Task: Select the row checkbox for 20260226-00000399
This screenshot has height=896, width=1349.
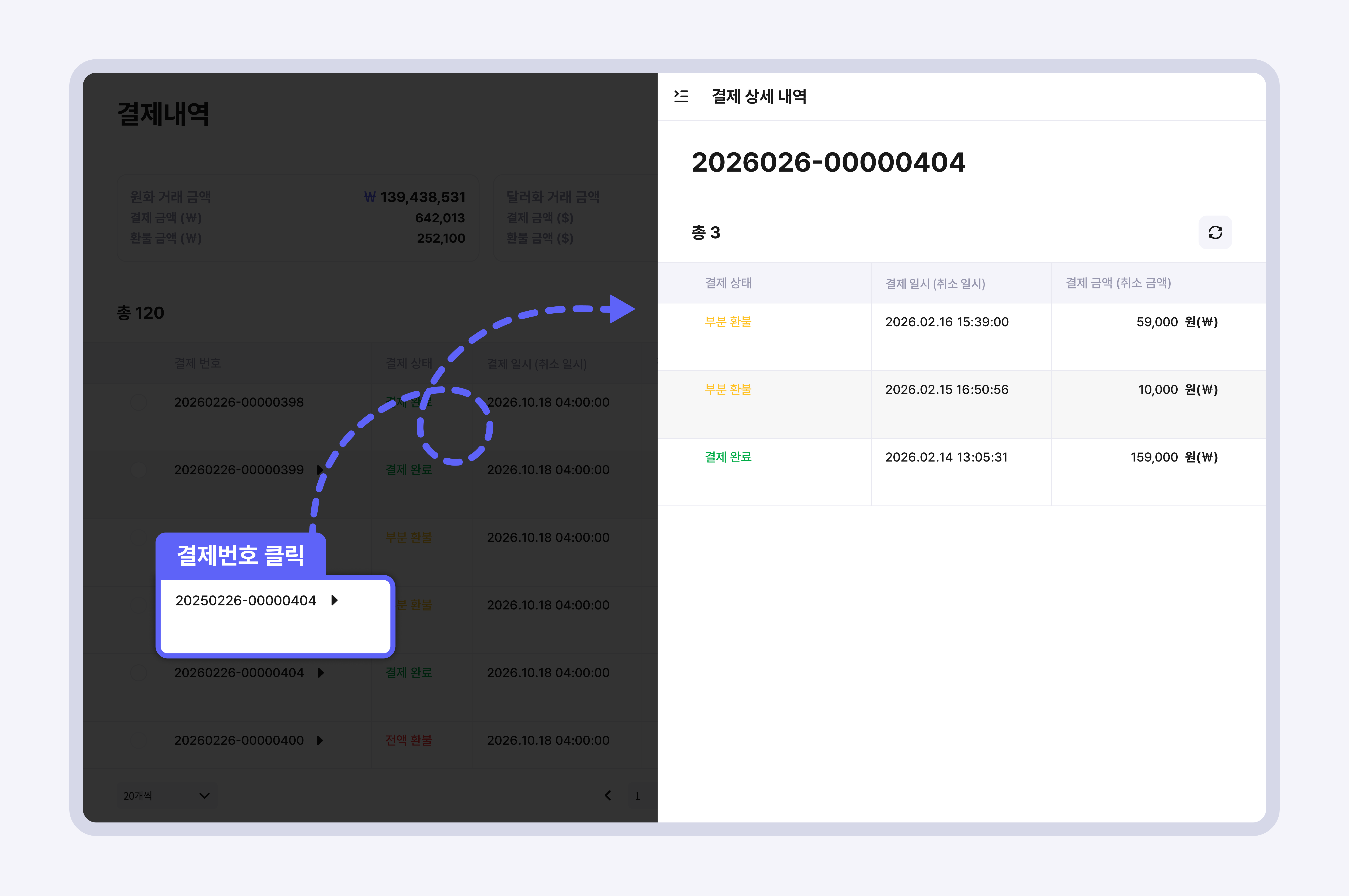Action: coord(139,470)
